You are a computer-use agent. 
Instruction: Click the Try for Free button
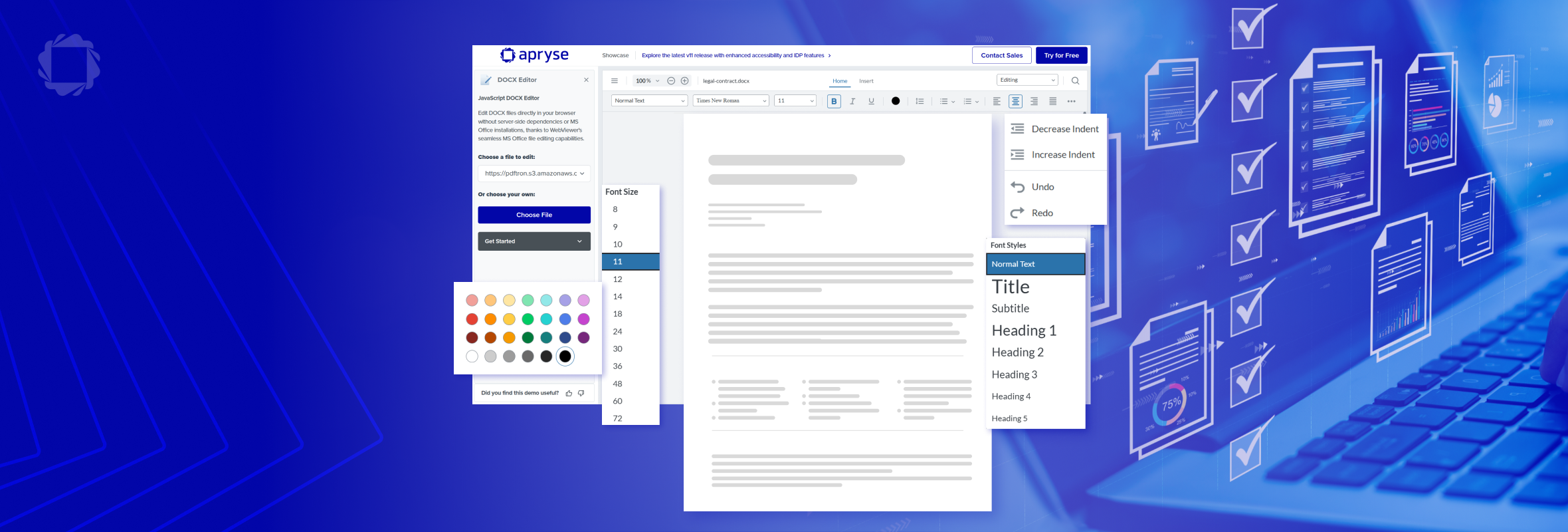(x=1062, y=55)
